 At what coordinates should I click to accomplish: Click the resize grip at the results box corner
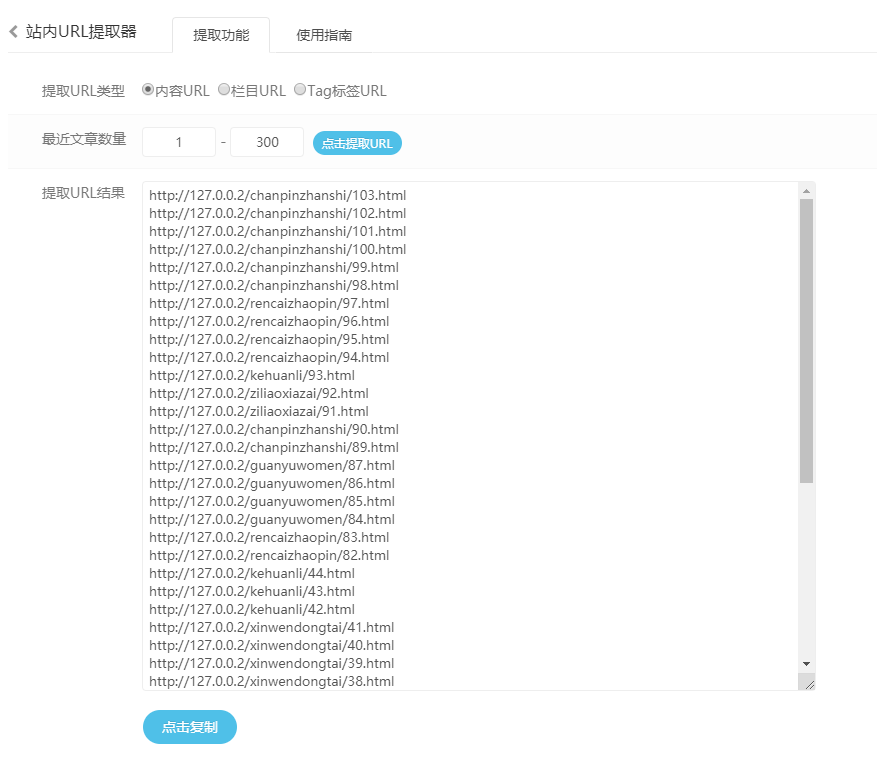tap(808, 682)
